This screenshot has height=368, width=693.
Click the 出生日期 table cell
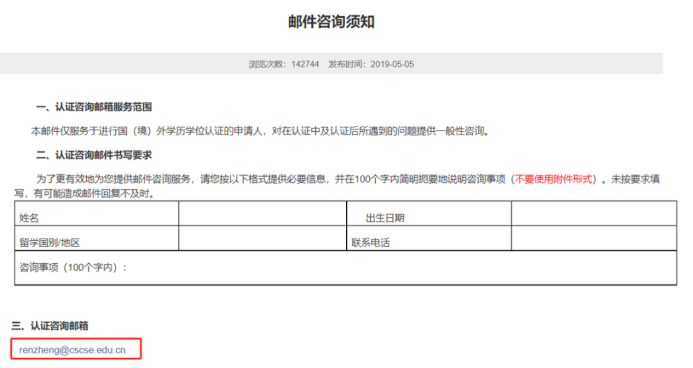(x=429, y=213)
